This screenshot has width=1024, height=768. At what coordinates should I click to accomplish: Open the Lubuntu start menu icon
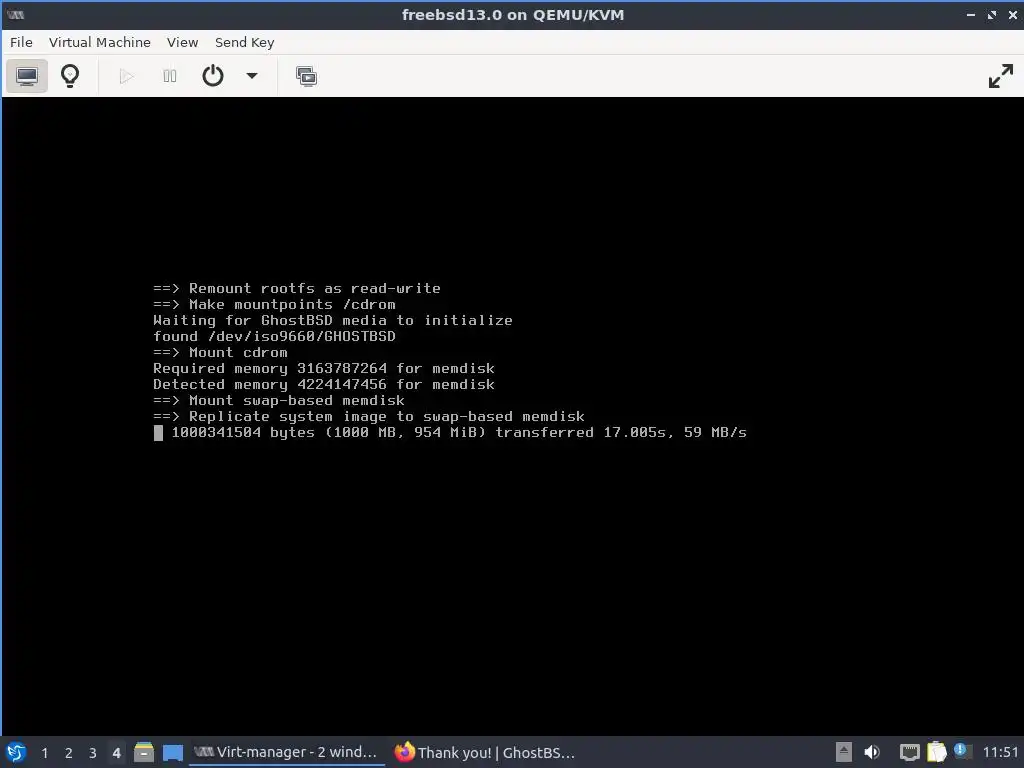click(x=16, y=752)
